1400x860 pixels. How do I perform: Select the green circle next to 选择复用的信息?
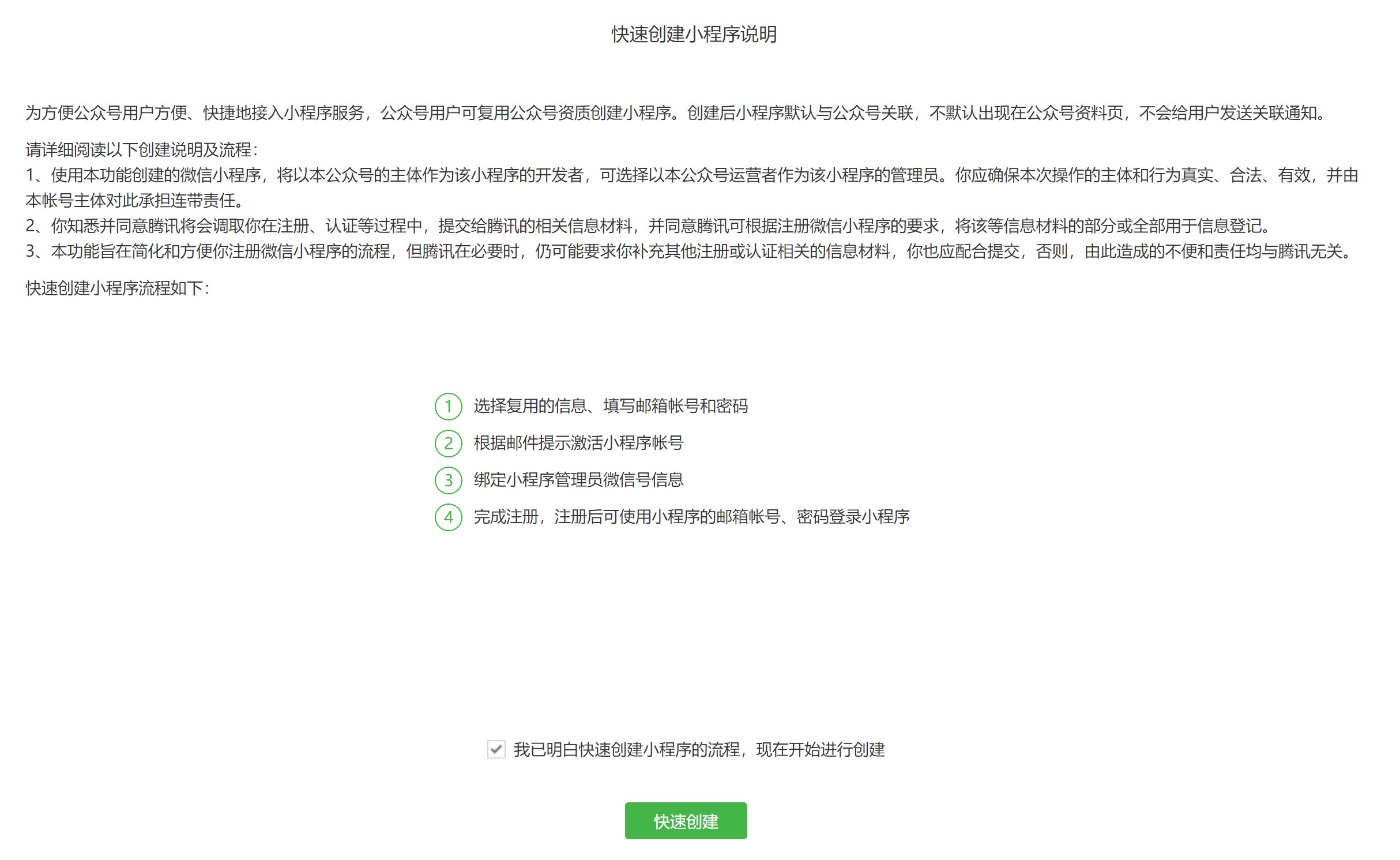point(449,407)
